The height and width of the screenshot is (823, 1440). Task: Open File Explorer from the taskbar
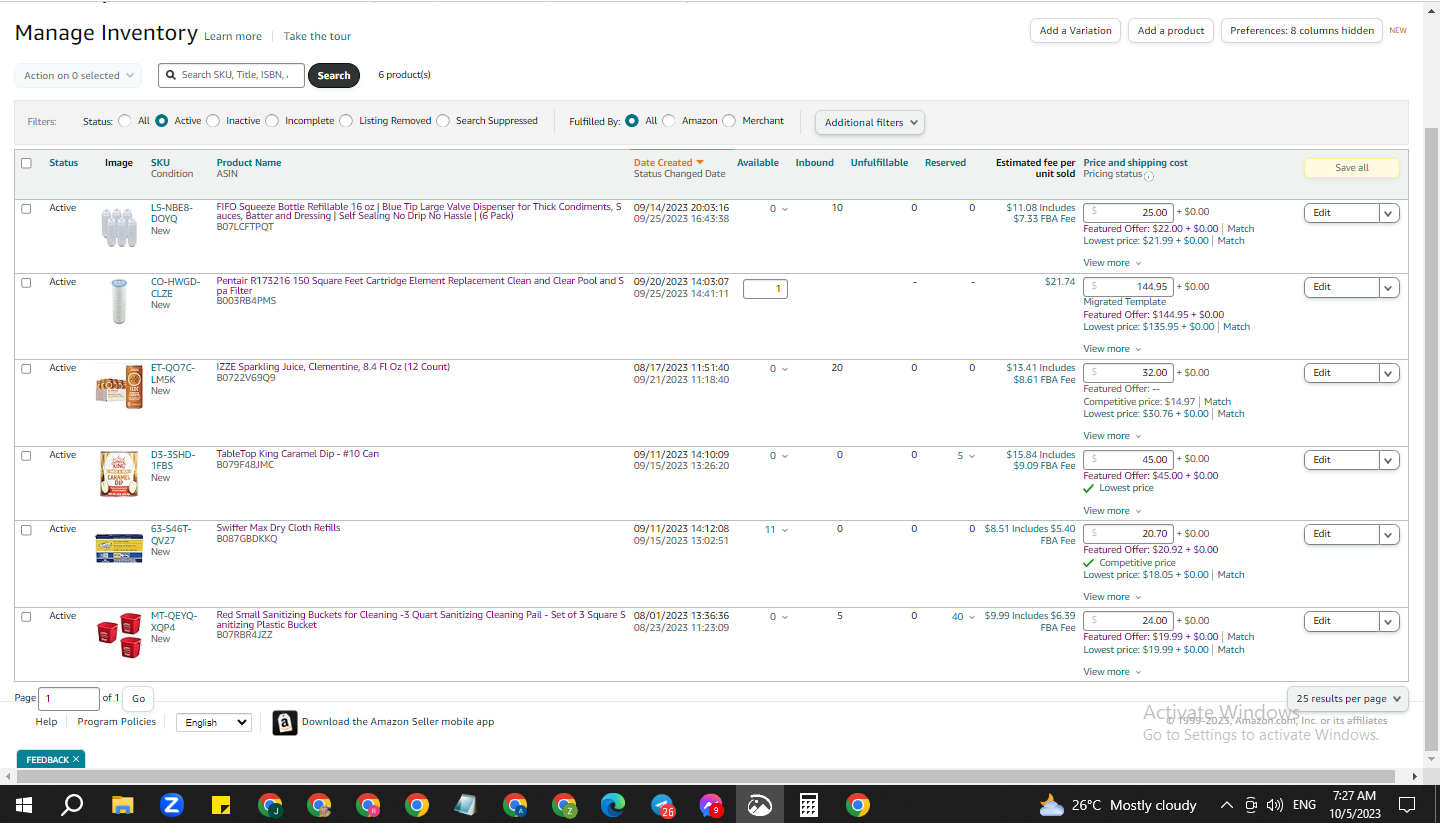click(122, 805)
